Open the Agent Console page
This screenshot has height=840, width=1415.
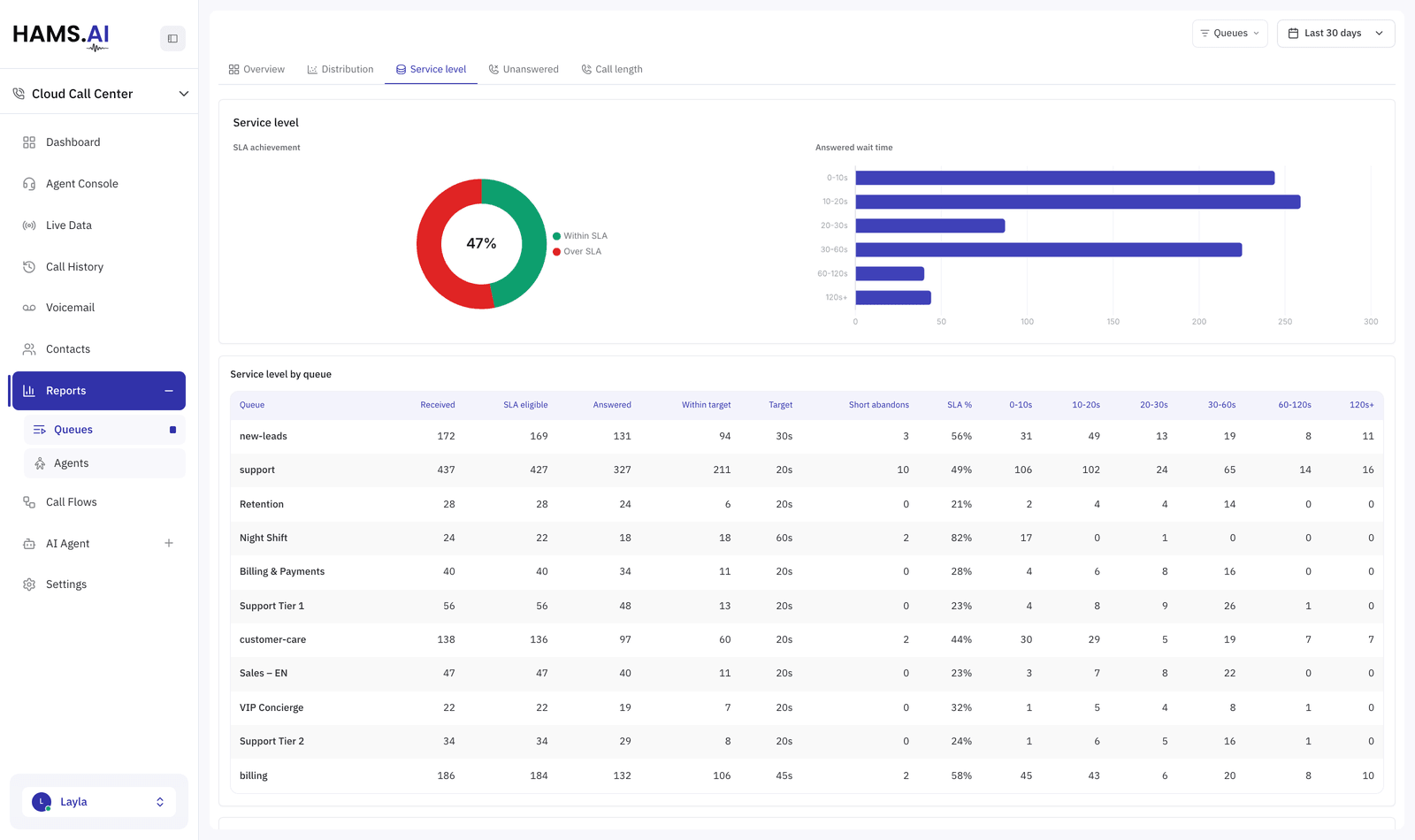pos(99,184)
